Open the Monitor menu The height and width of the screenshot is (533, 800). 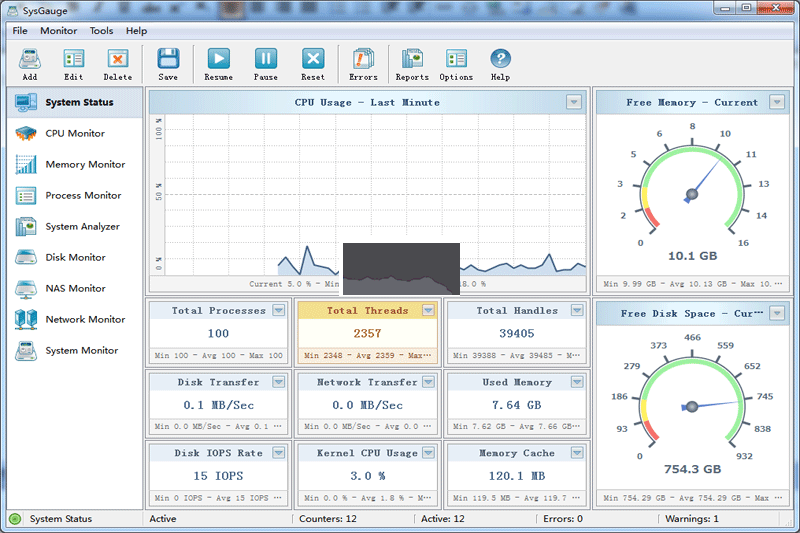pos(58,31)
